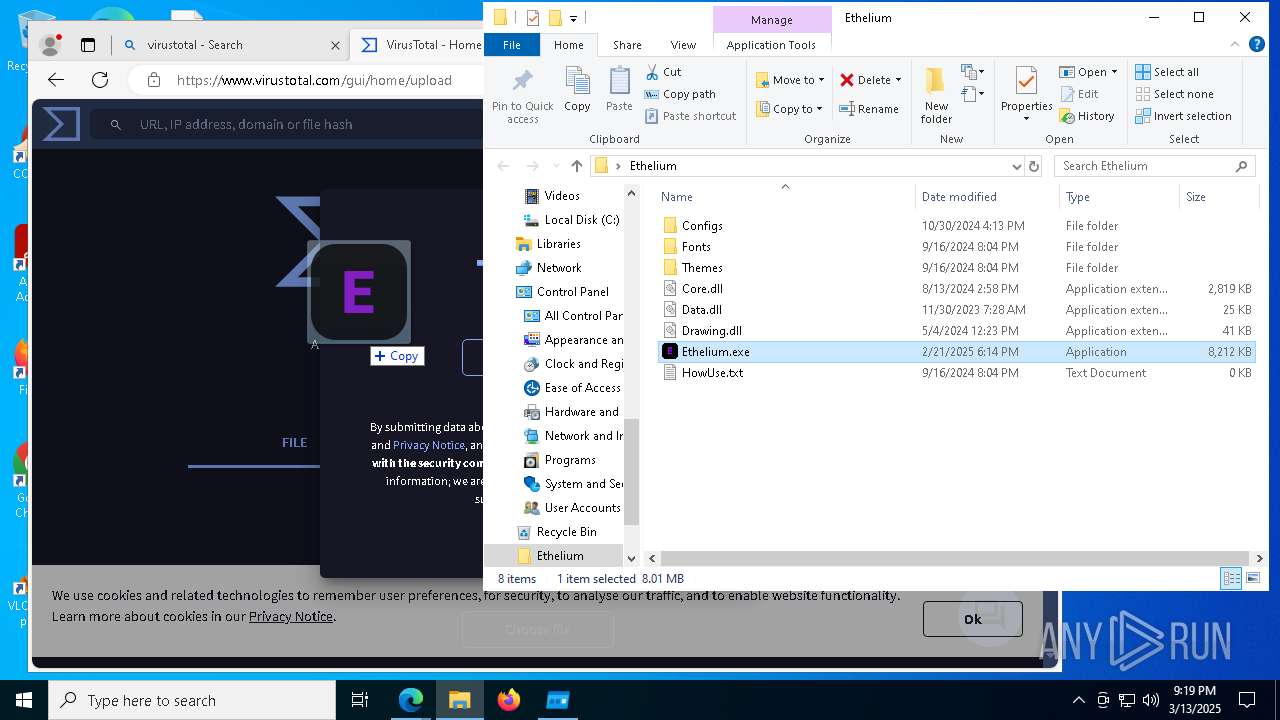Image resolution: width=1280 pixels, height=720 pixels.
Task: Expand the Copy to dropdown
Action: 819,109
